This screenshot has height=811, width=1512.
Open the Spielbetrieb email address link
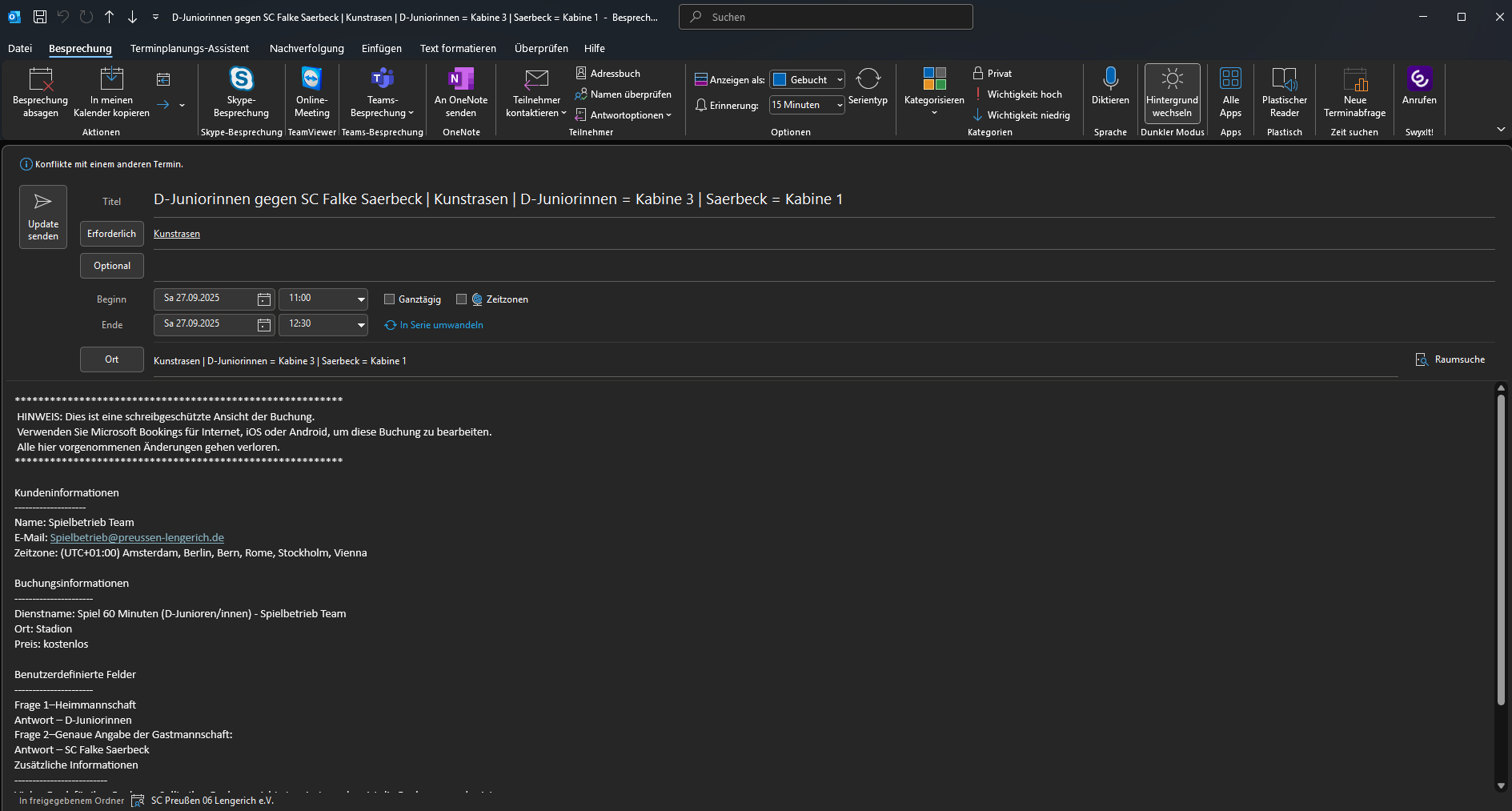(137, 538)
